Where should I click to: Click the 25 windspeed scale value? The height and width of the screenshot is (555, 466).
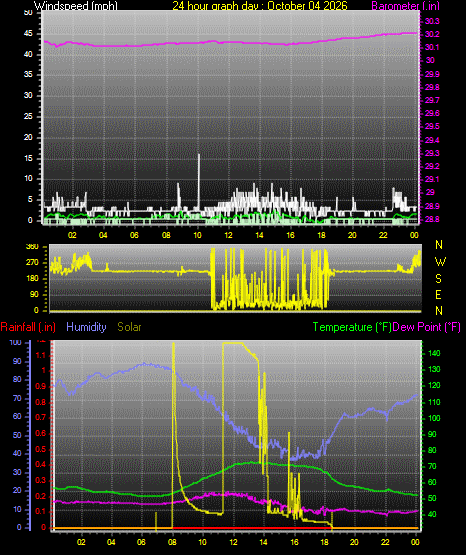coord(28,116)
